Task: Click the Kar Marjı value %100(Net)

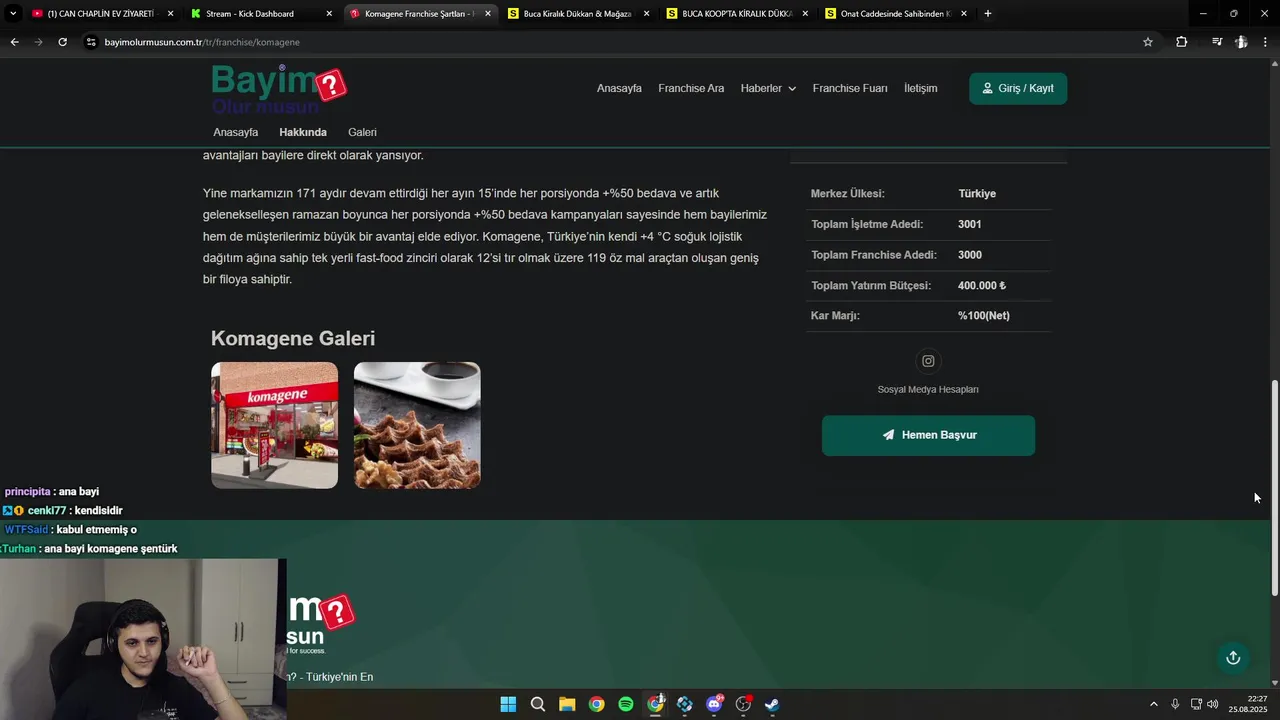Action: 984,316
